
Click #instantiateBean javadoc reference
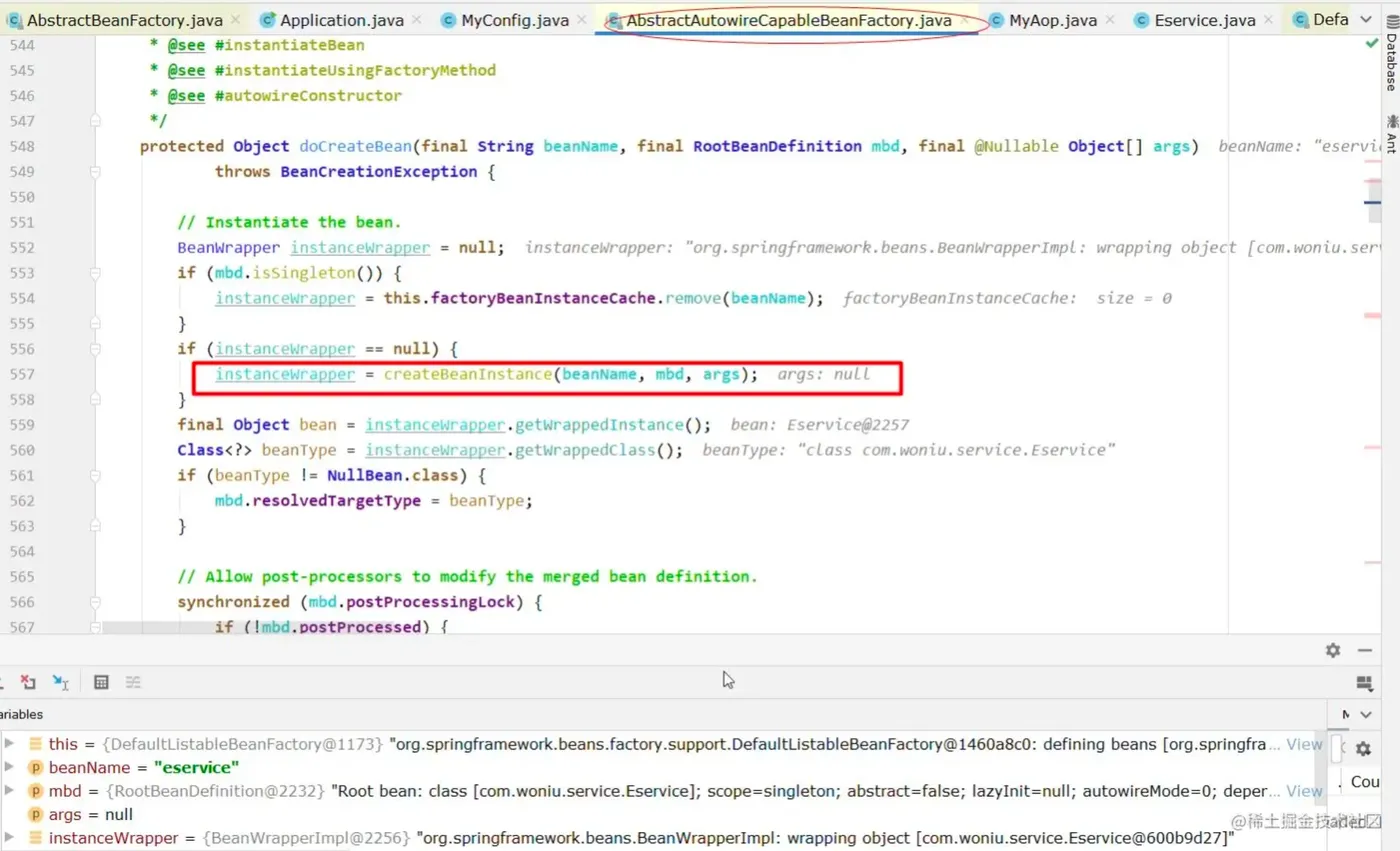[289, 45]
